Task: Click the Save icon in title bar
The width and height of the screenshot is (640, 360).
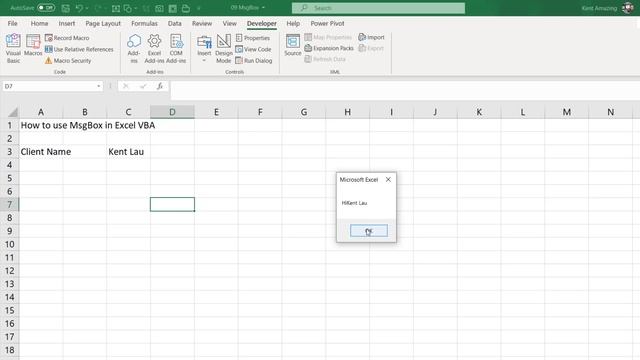Action: (66, 8)
